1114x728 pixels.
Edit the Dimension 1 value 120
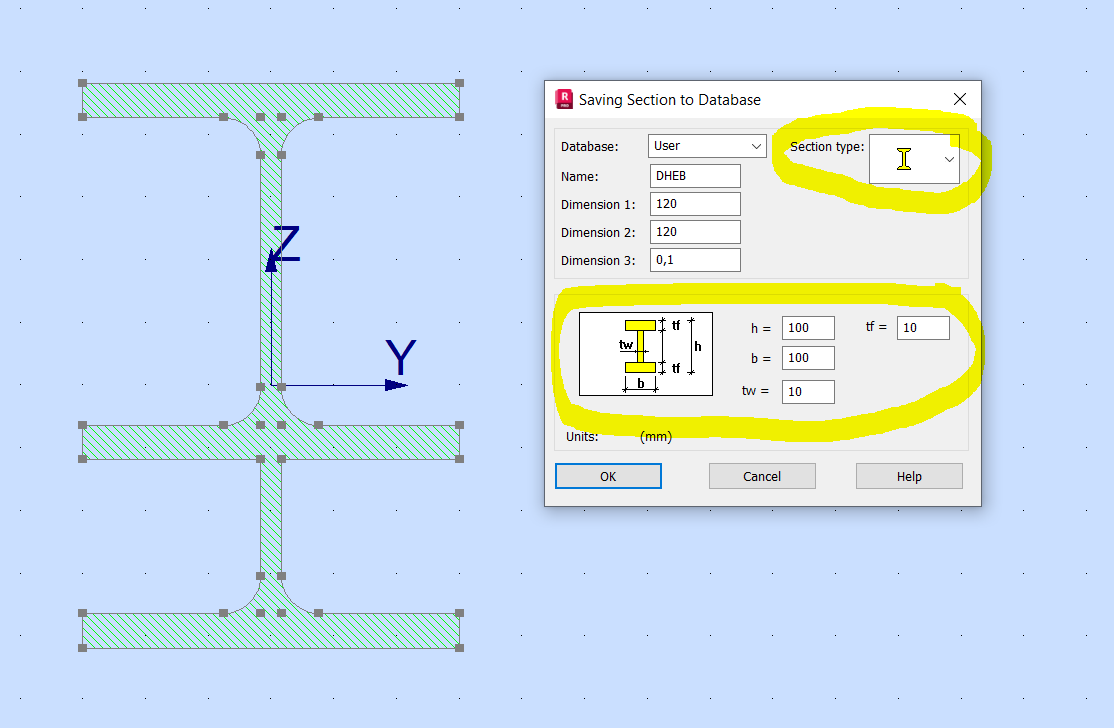coord(694,203)
